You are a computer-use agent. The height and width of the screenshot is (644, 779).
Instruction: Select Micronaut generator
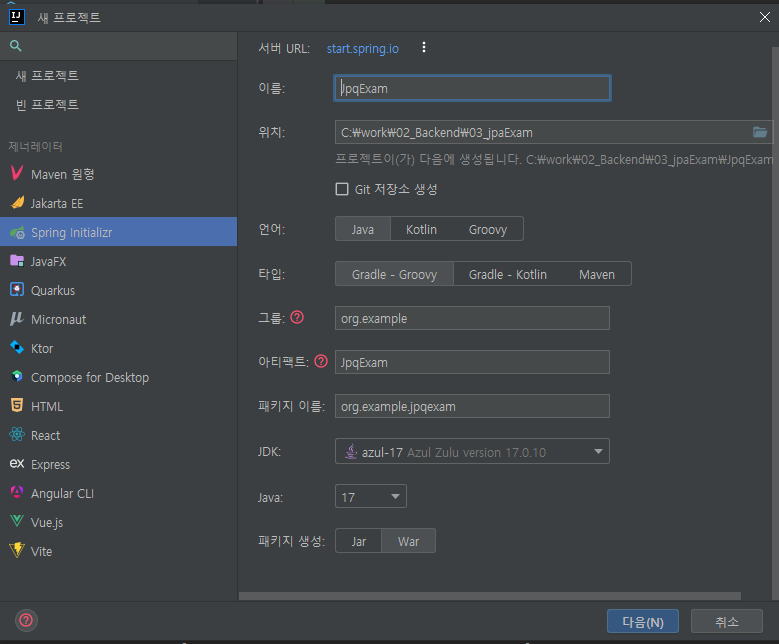[x=118, y=319]
